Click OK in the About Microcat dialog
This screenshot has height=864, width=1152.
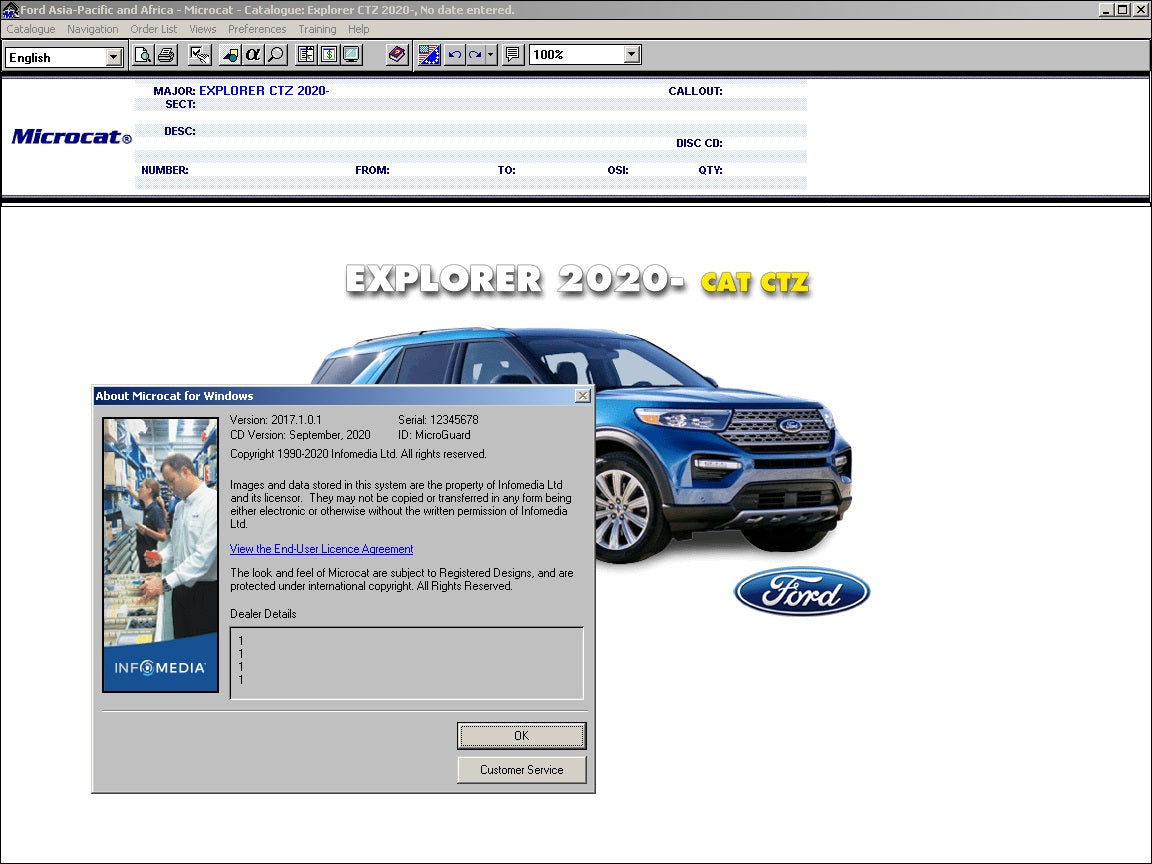click(x=521, y=735)
